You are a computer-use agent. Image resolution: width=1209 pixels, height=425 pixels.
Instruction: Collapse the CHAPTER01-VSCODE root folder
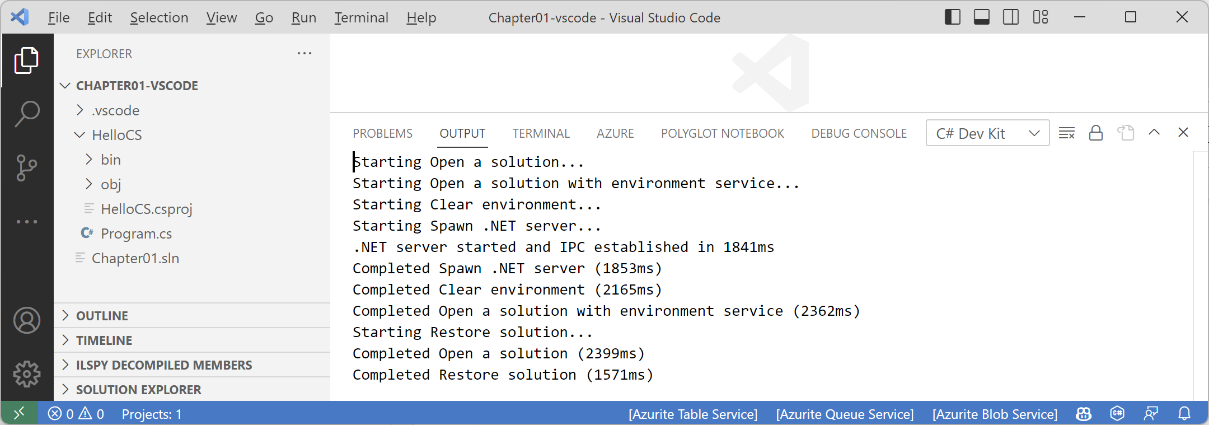click(x=192, y=86)
